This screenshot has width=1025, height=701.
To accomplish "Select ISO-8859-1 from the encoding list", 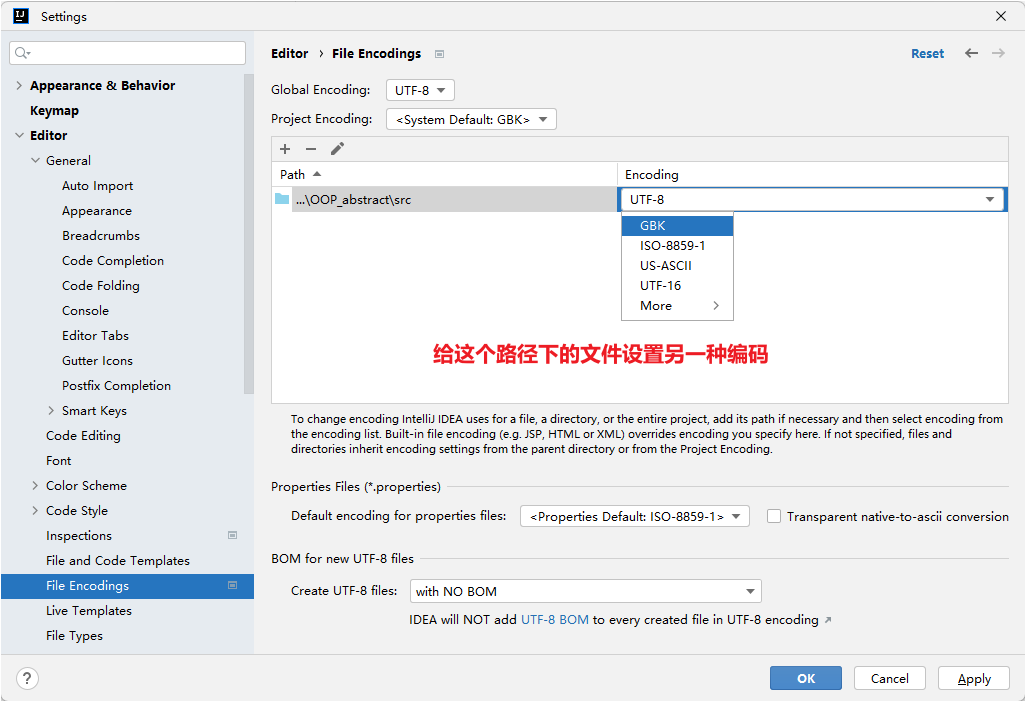I will tap(677, 246).
